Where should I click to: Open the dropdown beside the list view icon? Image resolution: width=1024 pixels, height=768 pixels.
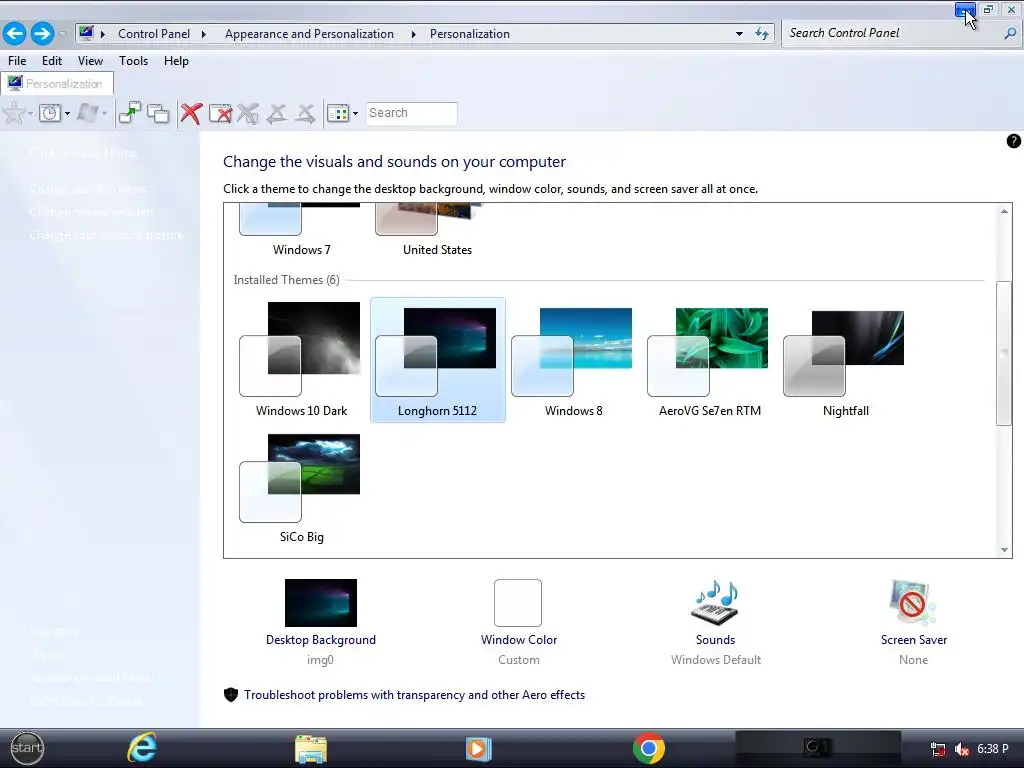click(x=355, y=114)
